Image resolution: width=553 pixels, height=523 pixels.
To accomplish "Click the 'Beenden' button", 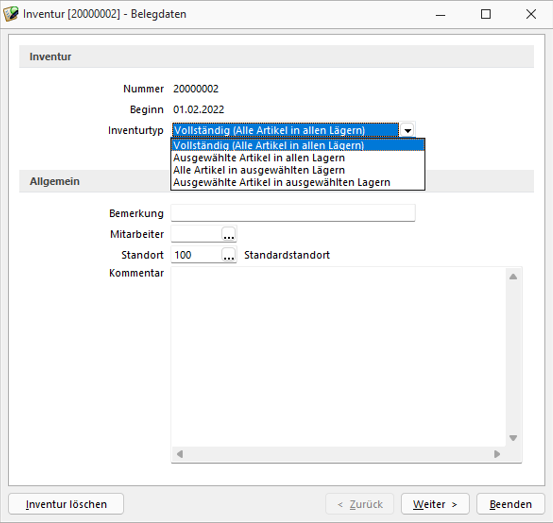I will pos(510,504).
